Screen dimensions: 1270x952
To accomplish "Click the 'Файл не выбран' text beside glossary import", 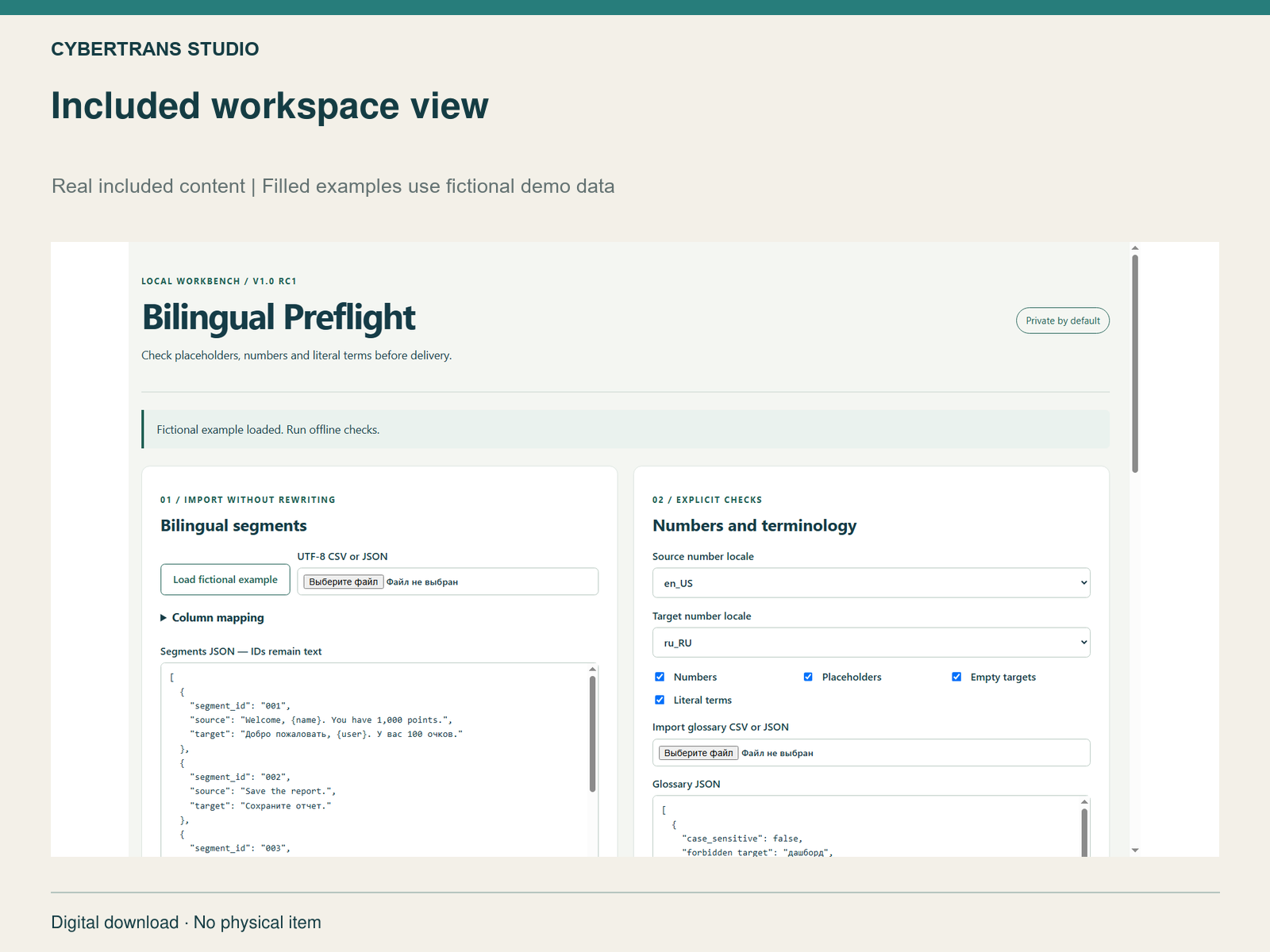I will pyautogui.click(x=777, y=753).
